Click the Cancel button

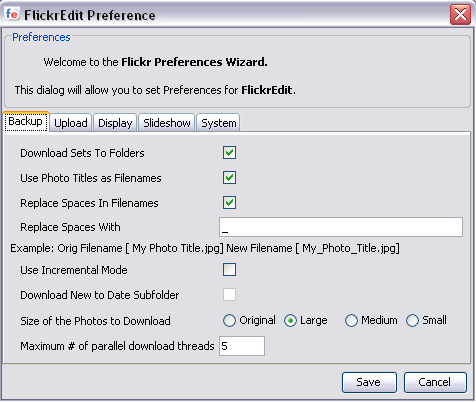435,382
